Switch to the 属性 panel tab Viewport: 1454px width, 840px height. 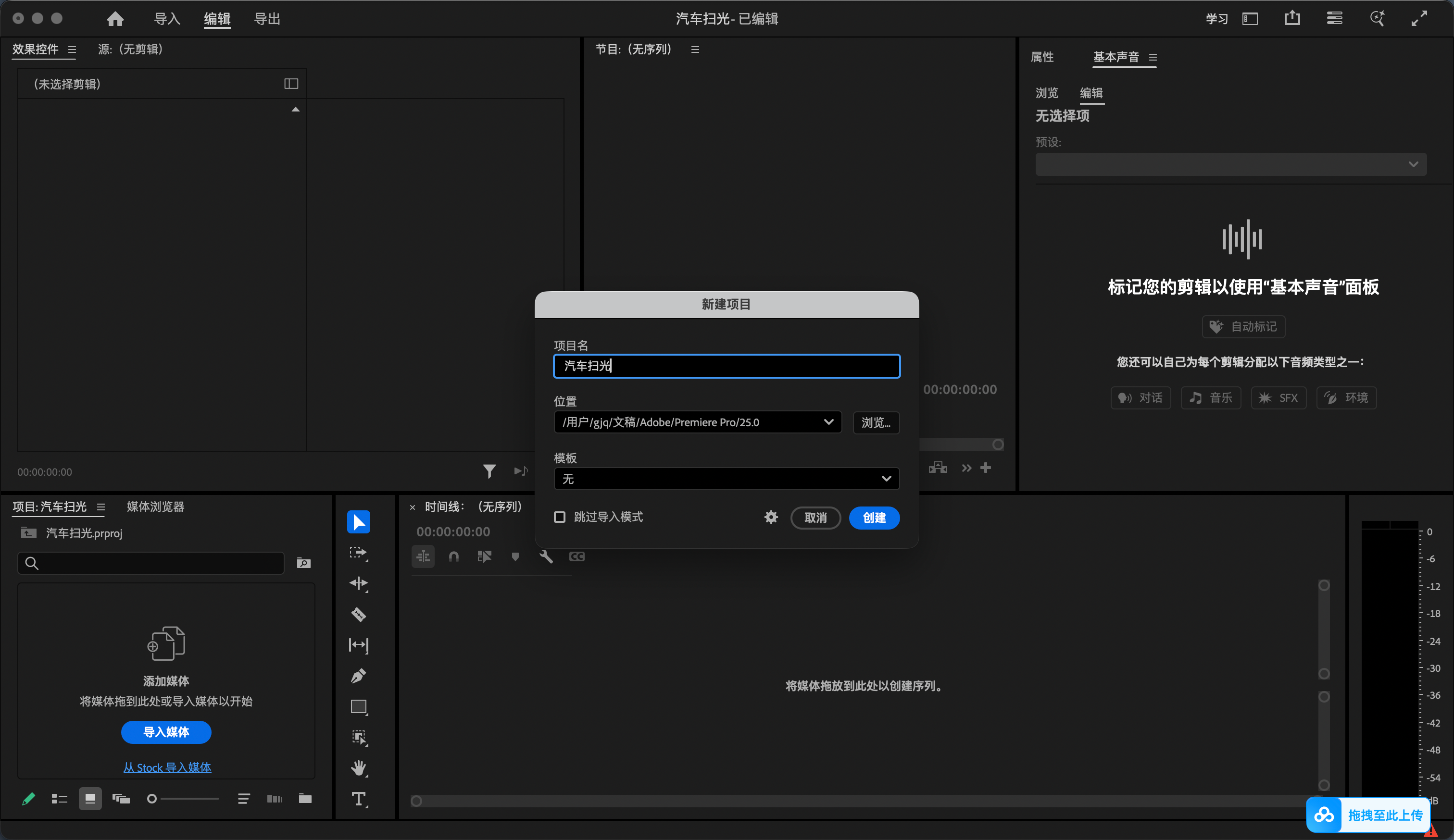click(x=1042, y=57)
